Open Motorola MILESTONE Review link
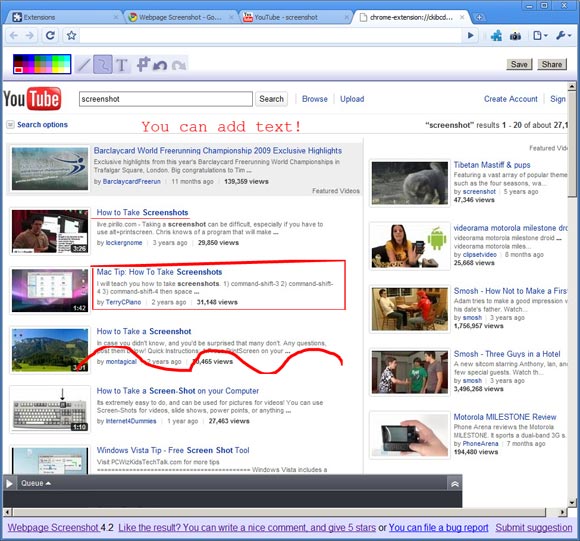Image resolution: width=580 pixels, height=541 pixels. pos(505,417)
